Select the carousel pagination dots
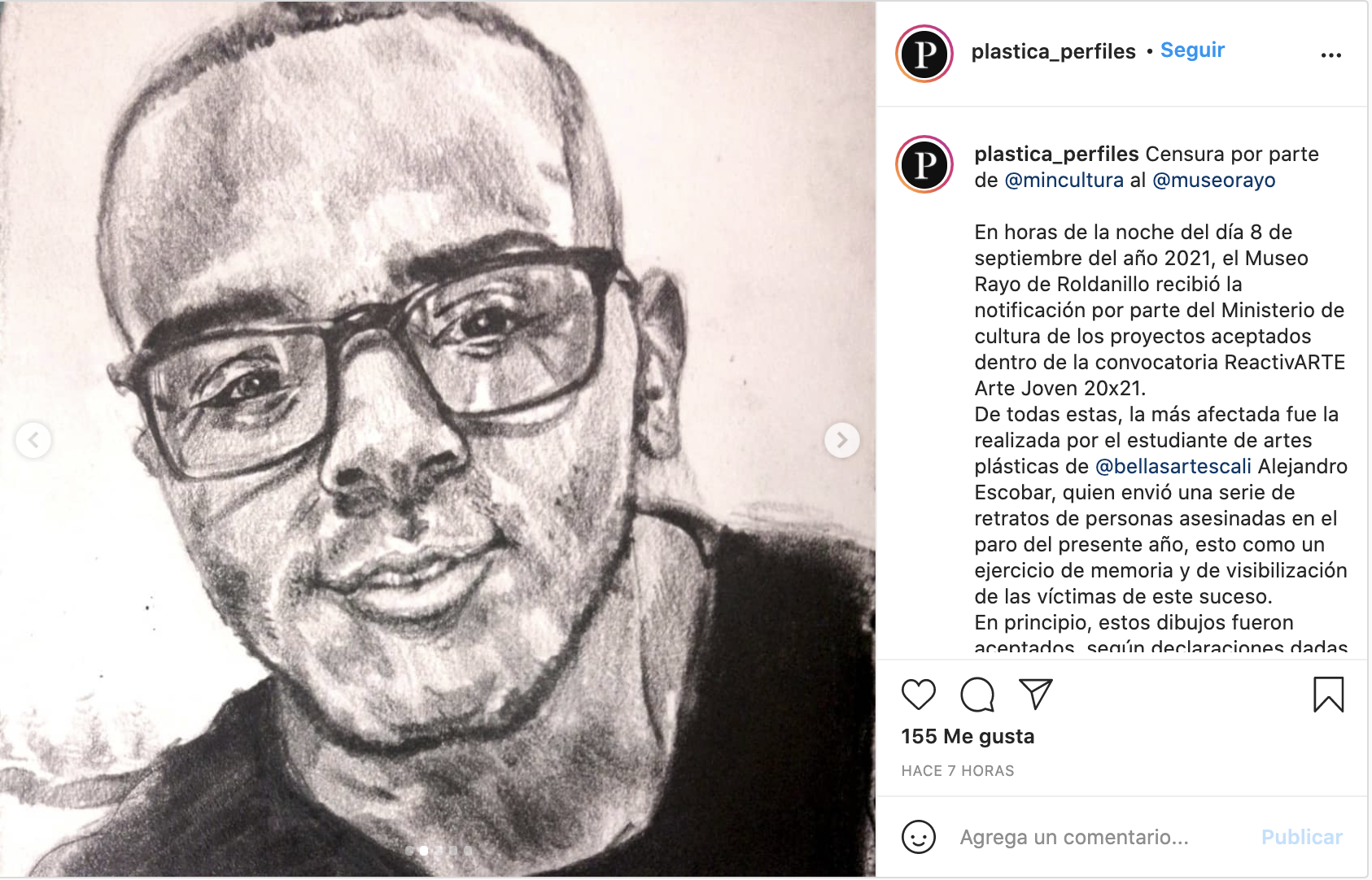The image size is (1372, 880). click(439, 851)
